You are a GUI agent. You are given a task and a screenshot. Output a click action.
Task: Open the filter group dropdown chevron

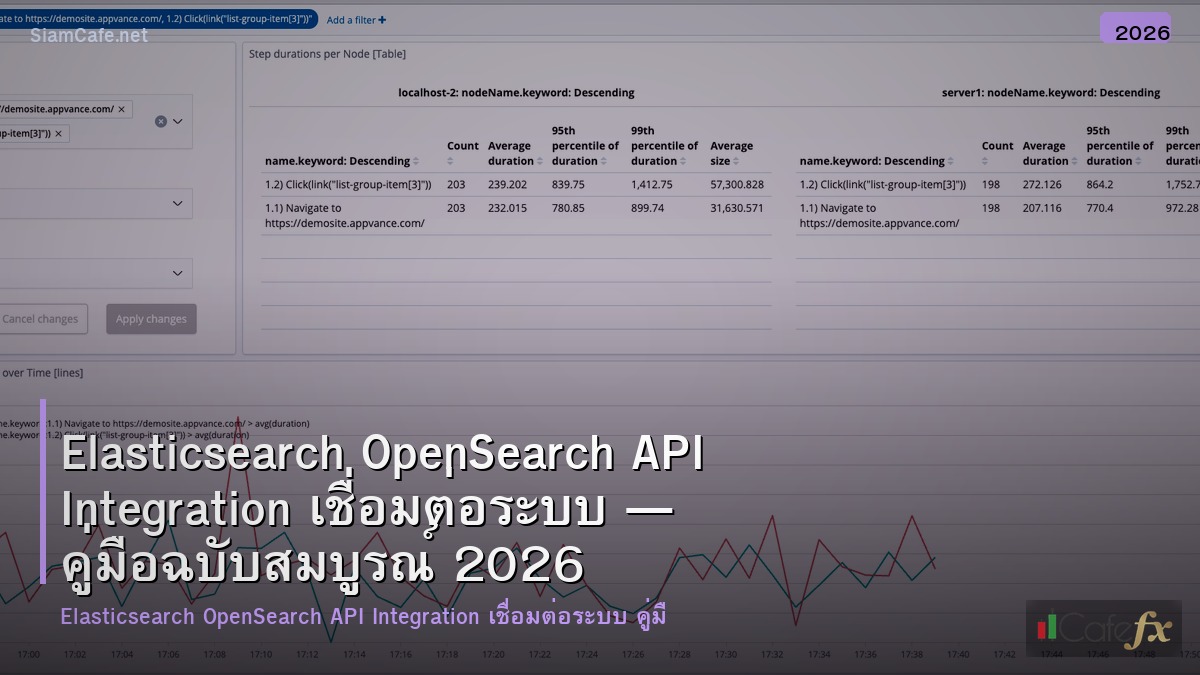tap(178, 121)
